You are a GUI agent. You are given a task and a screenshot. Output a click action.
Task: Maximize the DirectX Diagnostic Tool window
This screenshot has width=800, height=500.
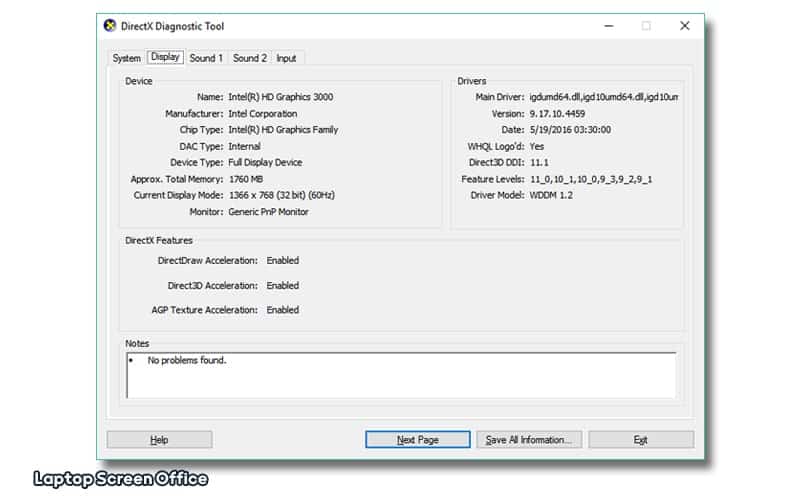tap(646, 27)
